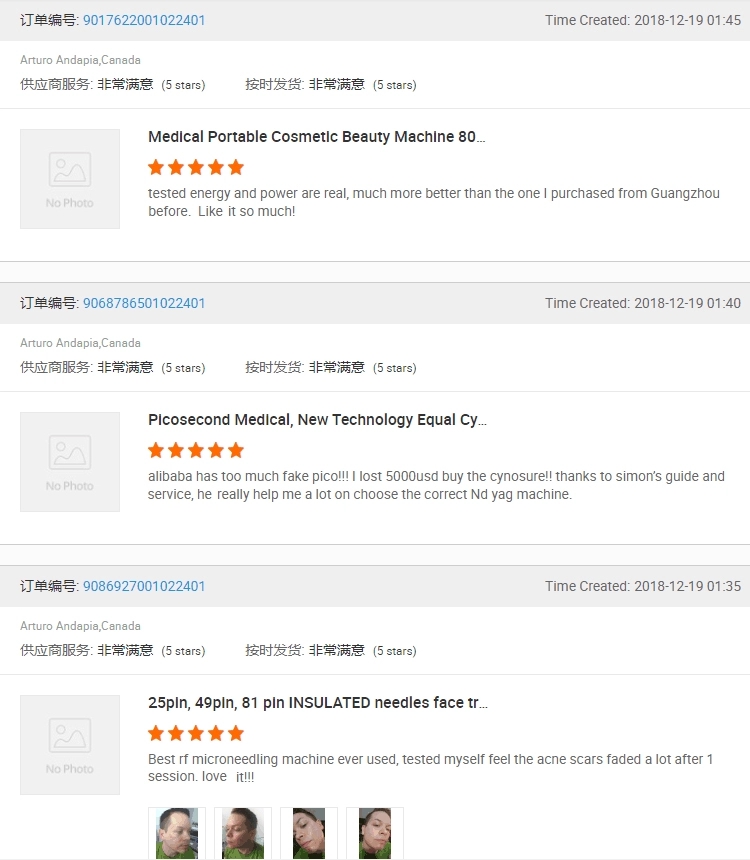Click the fifth star of the Cosmetic Beauty Machine rating
This screenshot has height=860, width=750.
pyautogui.click(x=236, y=167)
